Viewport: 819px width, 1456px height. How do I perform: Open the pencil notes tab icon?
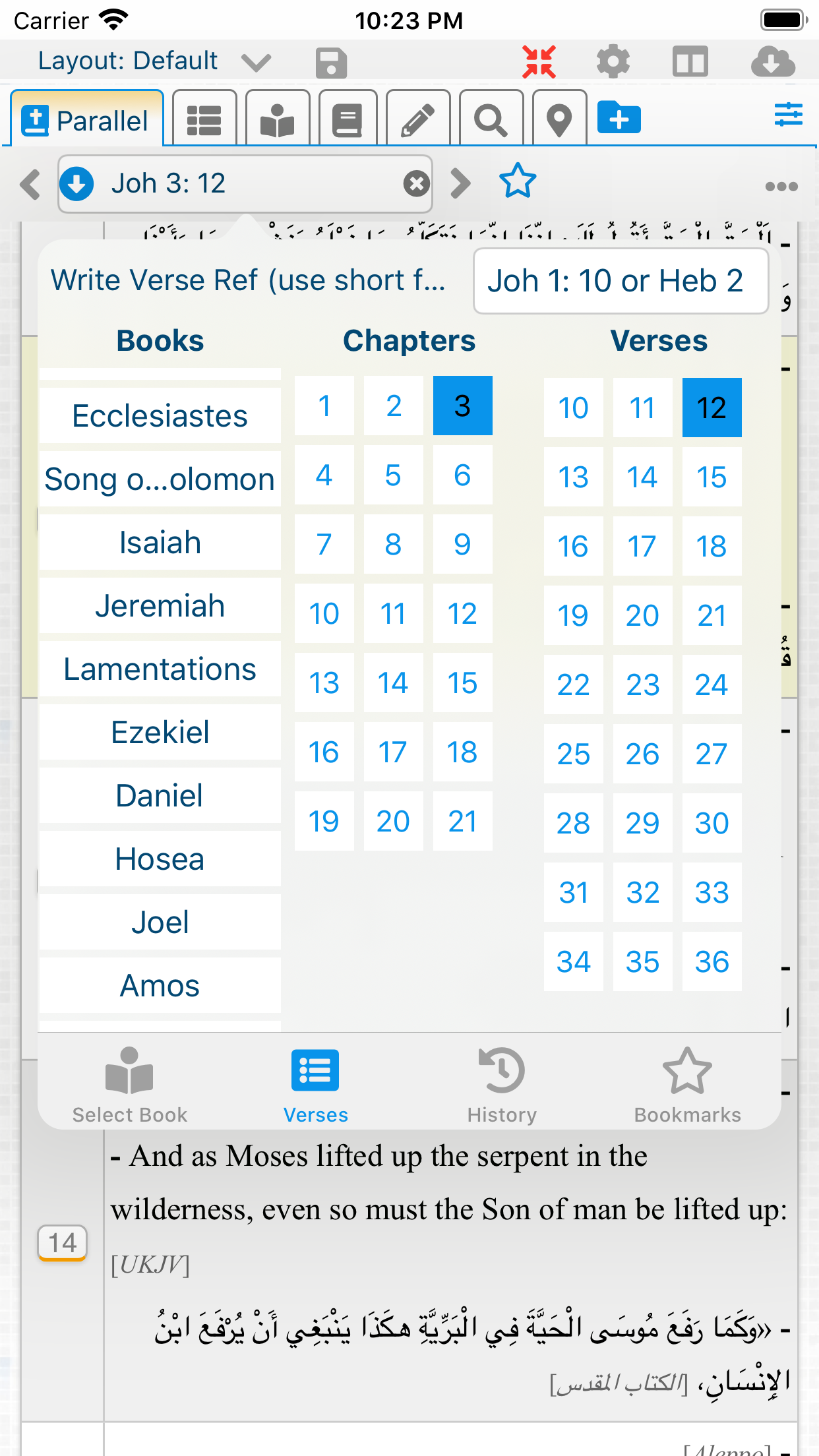(418, 120)
